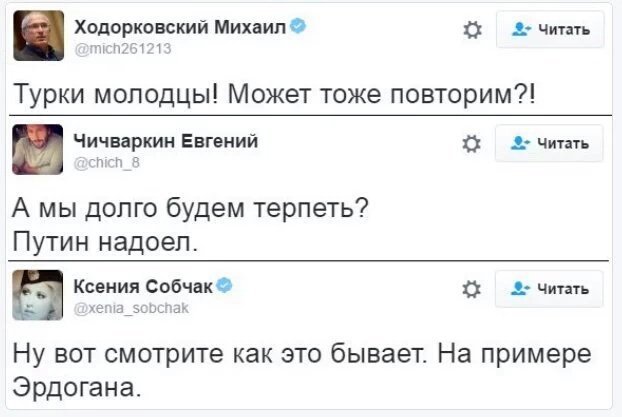Follow Чичваркин Евгений via Читать button

tap(549, 143)
